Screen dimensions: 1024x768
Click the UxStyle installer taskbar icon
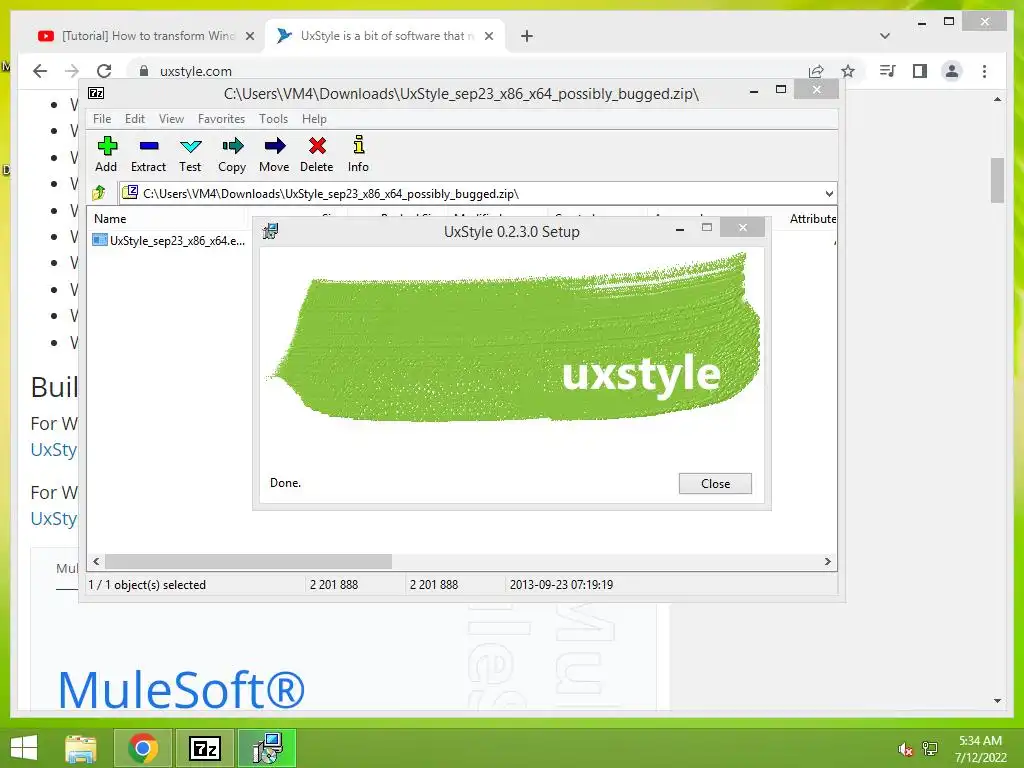point(267,748)
